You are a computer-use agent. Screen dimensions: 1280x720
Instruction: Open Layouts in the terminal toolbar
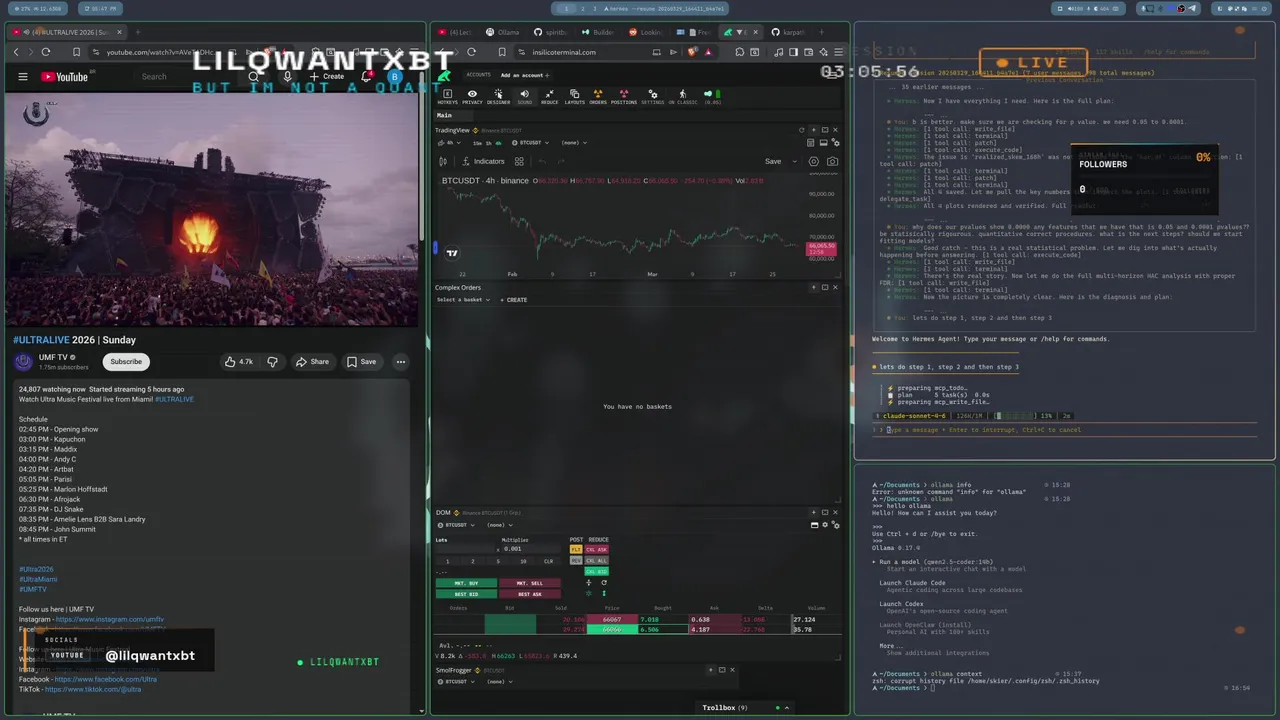574,97
